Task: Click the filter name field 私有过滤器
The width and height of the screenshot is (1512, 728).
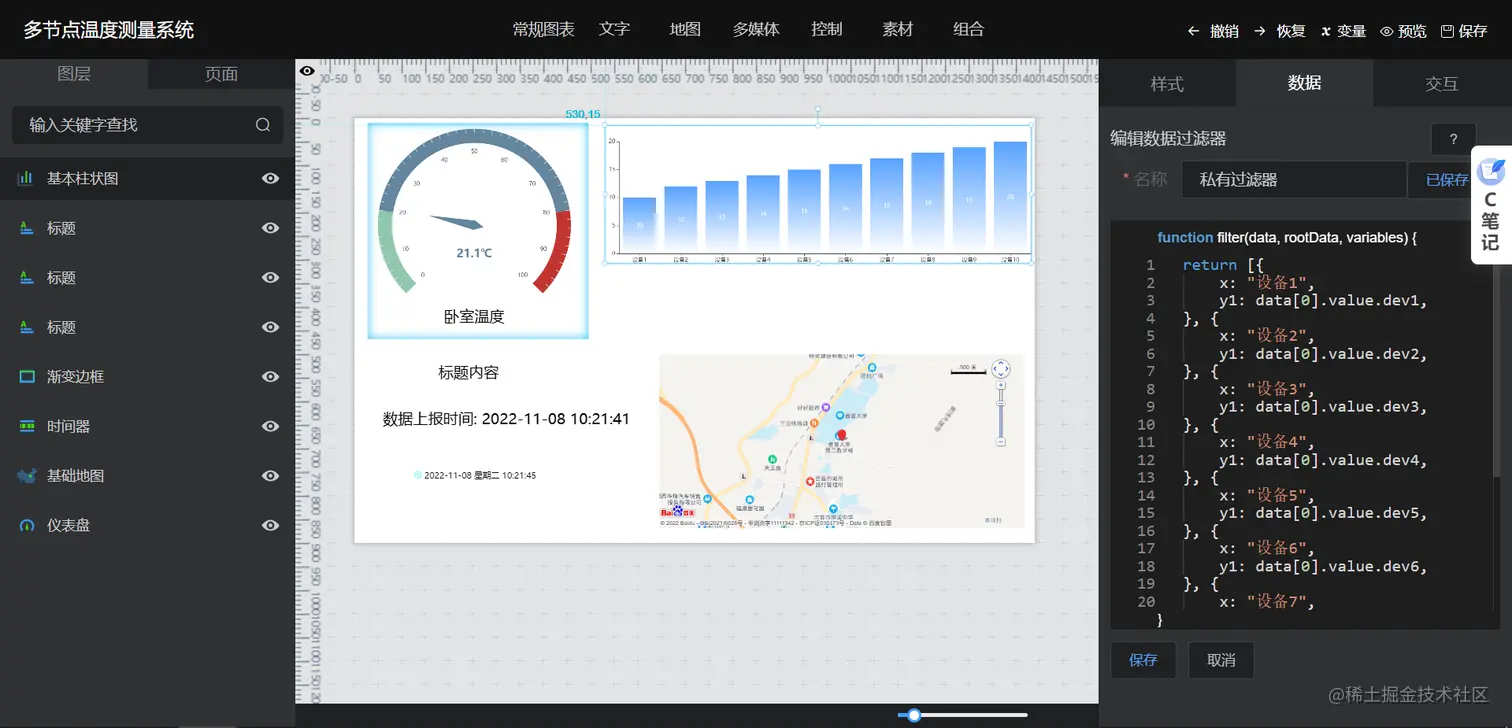Action: (x=1294, y=180)
